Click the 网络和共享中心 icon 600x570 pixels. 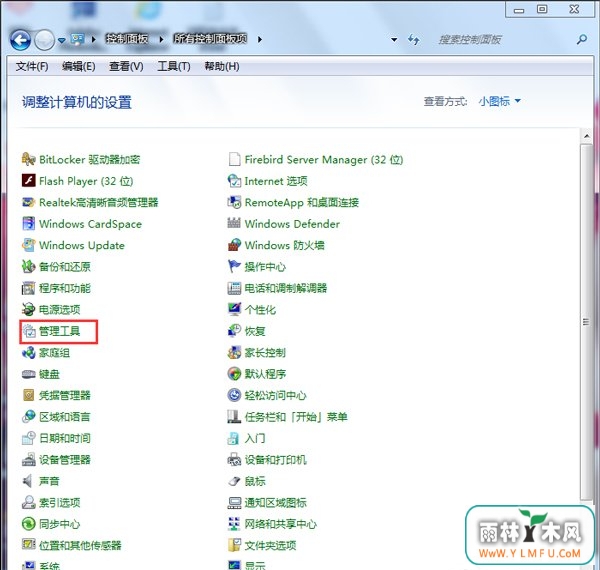(x=234, y=524)
